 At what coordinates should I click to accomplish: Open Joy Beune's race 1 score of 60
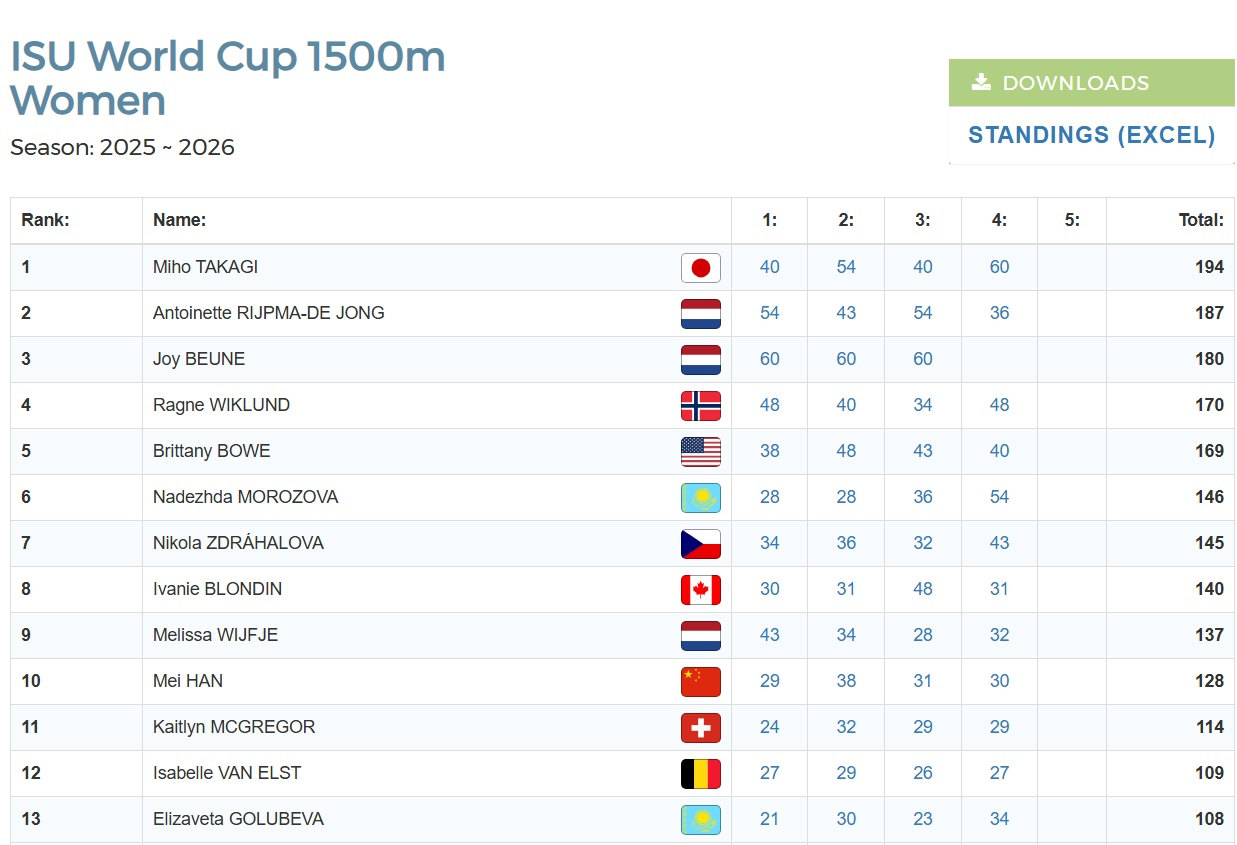pos(769,359)
